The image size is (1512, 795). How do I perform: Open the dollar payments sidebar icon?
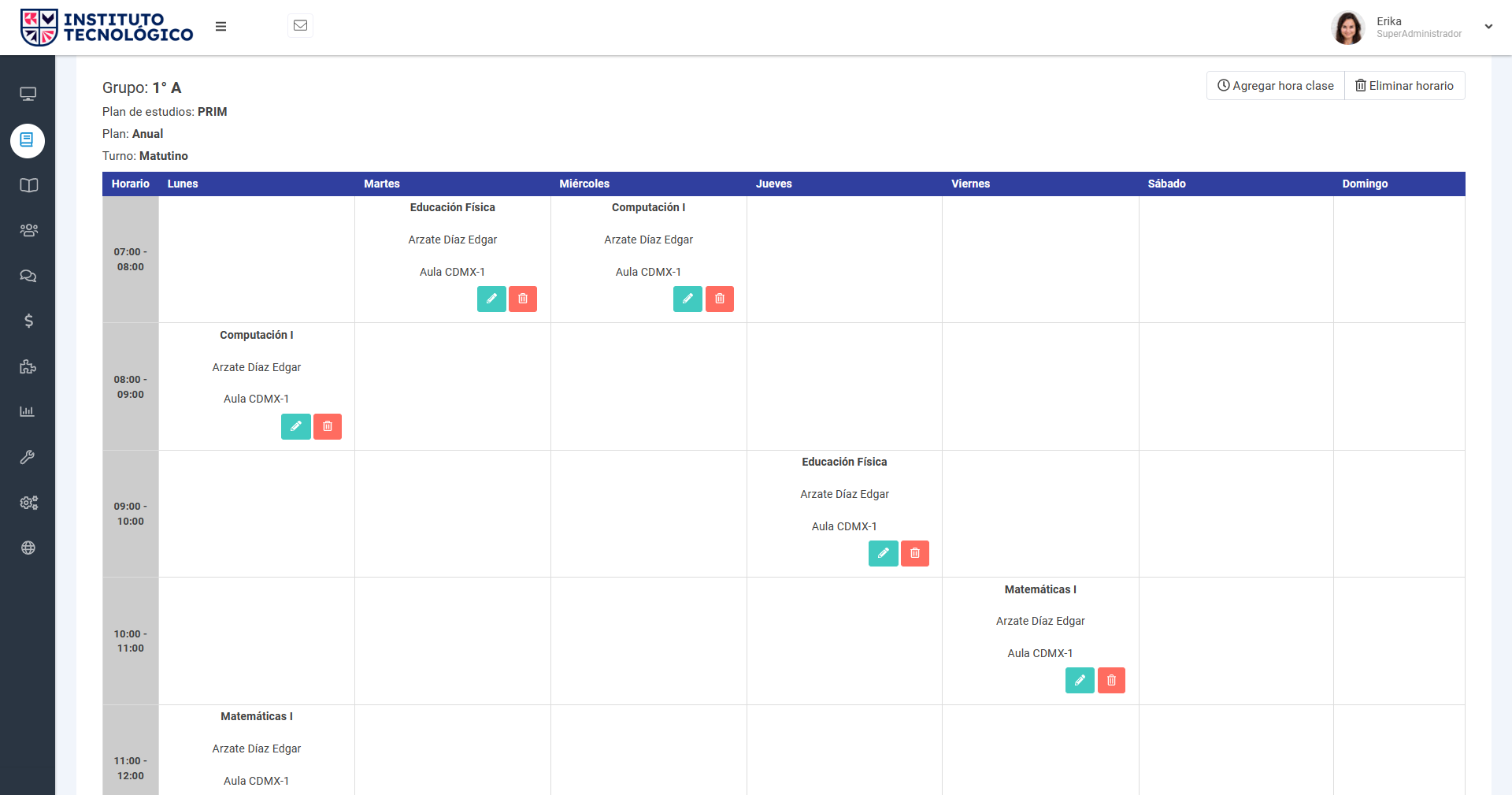(x=28, y=321)
